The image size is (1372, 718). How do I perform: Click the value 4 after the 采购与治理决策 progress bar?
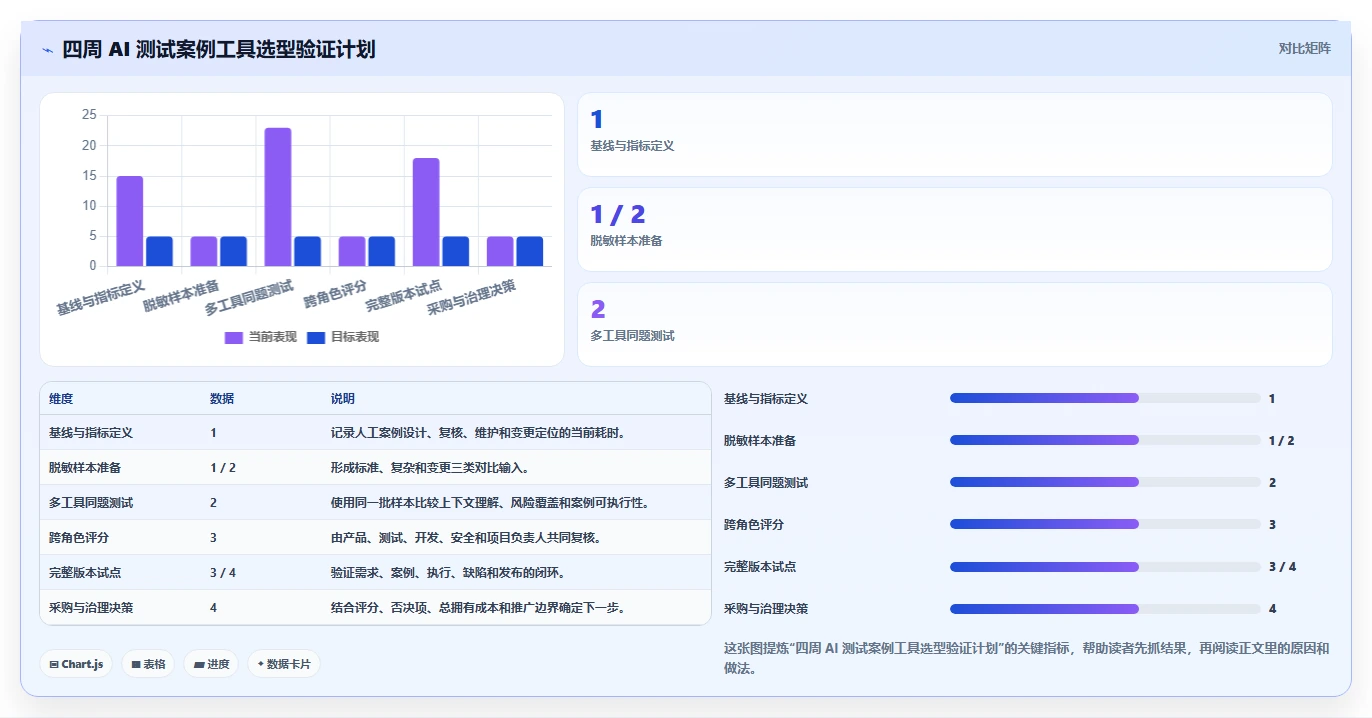point(1273,608)
